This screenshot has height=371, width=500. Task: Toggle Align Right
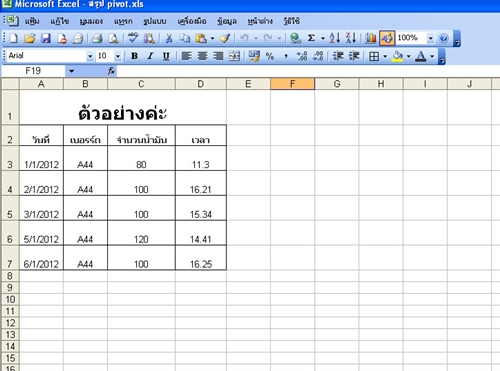point(218,56)
